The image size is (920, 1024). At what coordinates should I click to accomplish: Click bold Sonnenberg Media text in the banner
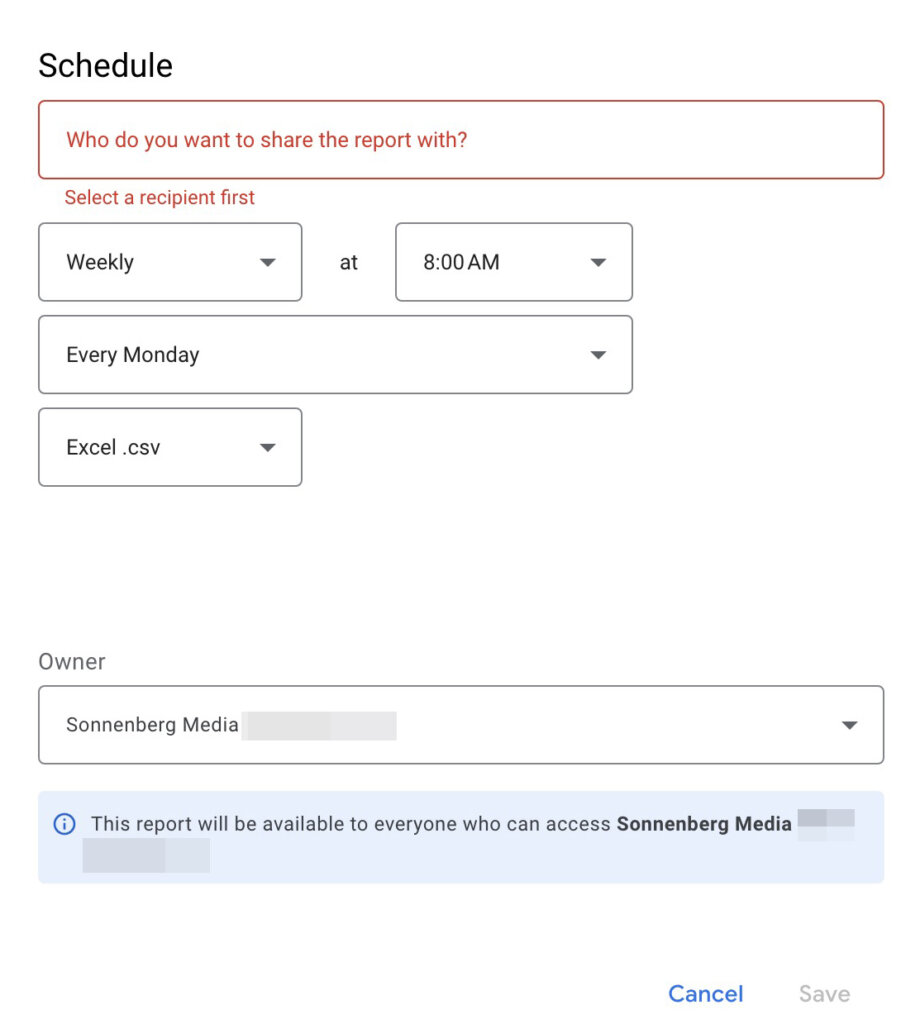point(704,824)
